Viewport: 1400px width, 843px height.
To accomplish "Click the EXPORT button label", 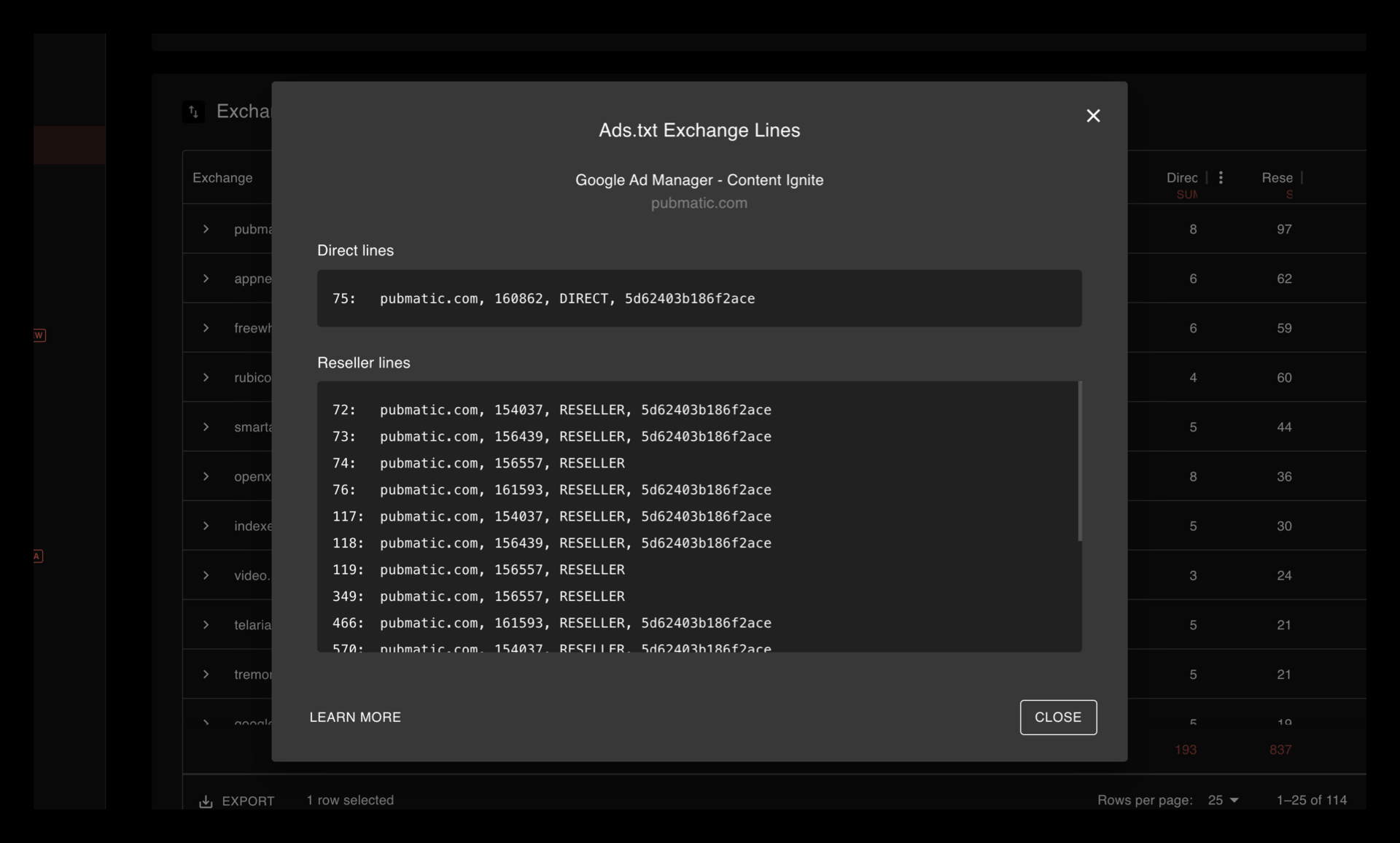I will pyautogui.click(x=248, y=801).
